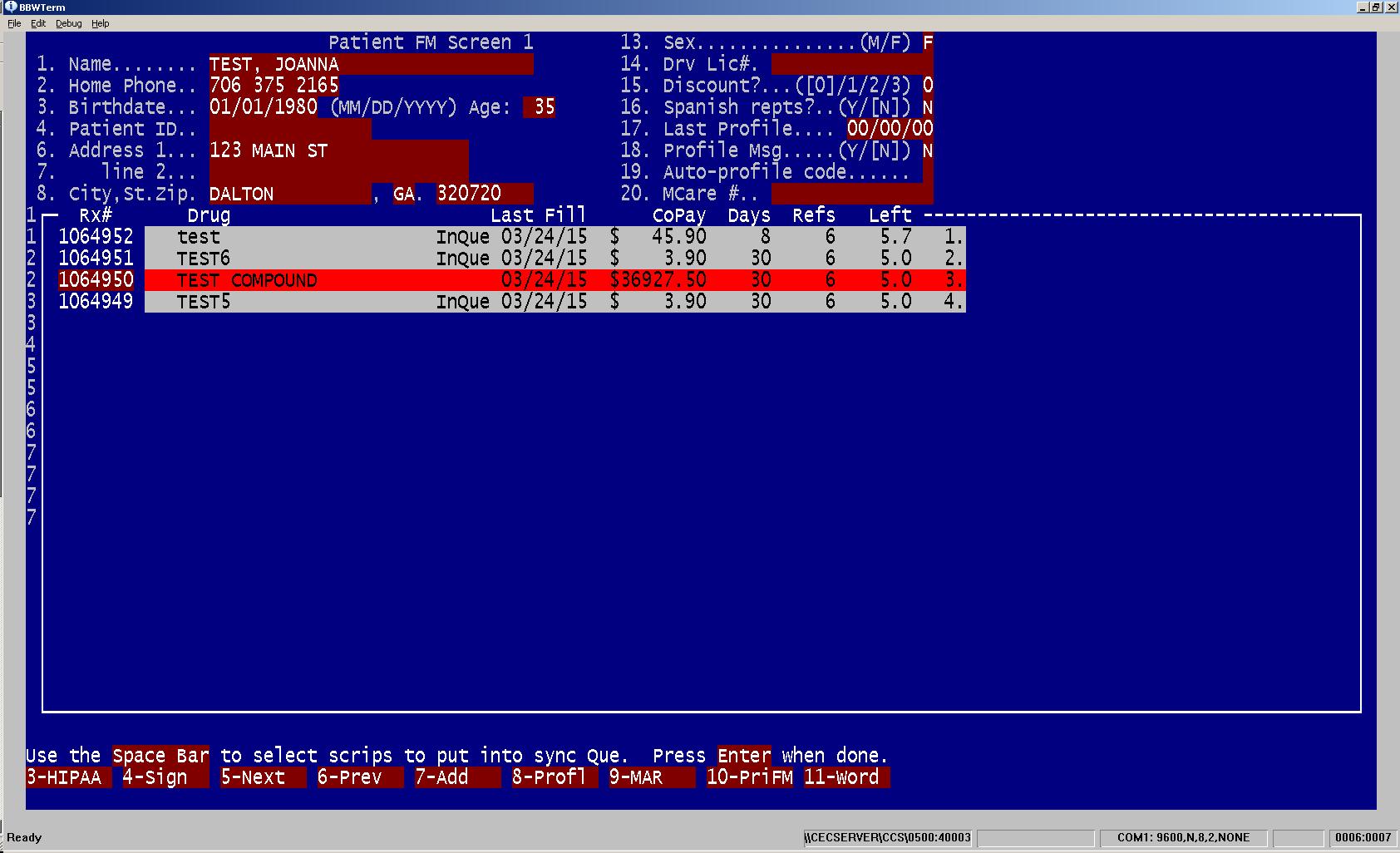This screenshot has width=1400, height=853.
Task: Click the empty Address line 2 field
Action: [339, 172]
